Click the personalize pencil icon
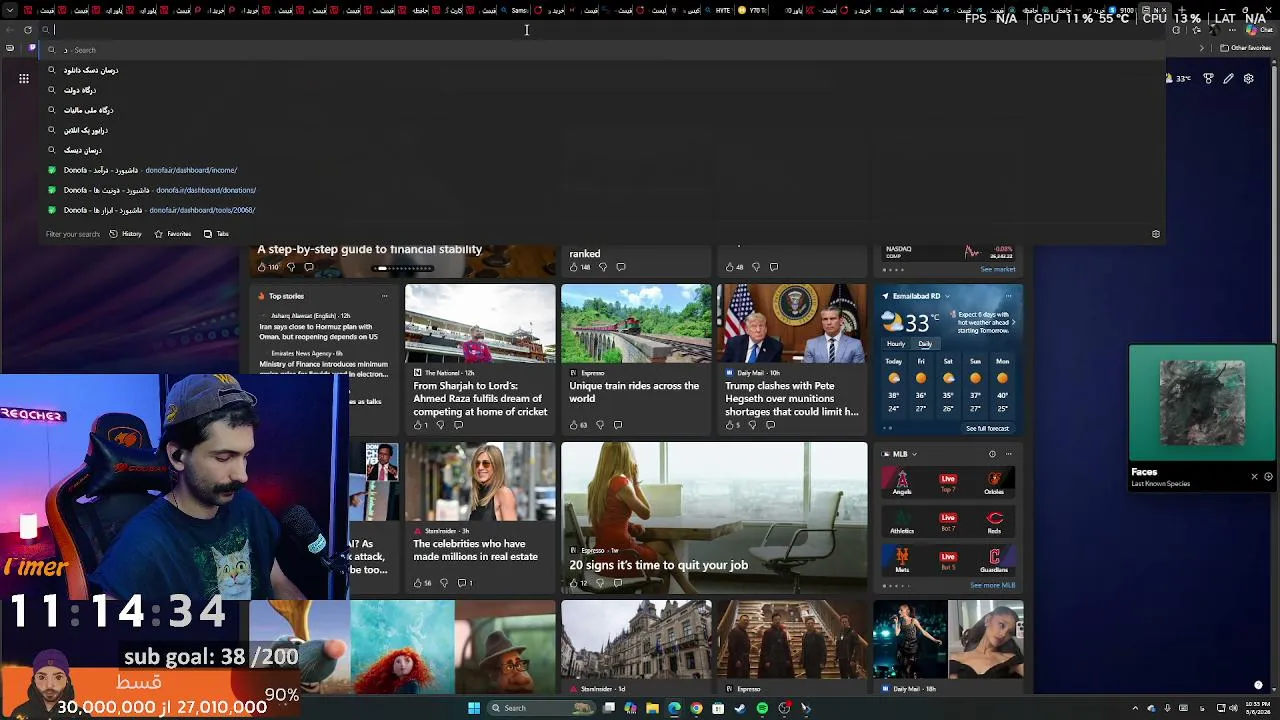The width and height of the screenshot is (1280, 720). coord(1229,78)
